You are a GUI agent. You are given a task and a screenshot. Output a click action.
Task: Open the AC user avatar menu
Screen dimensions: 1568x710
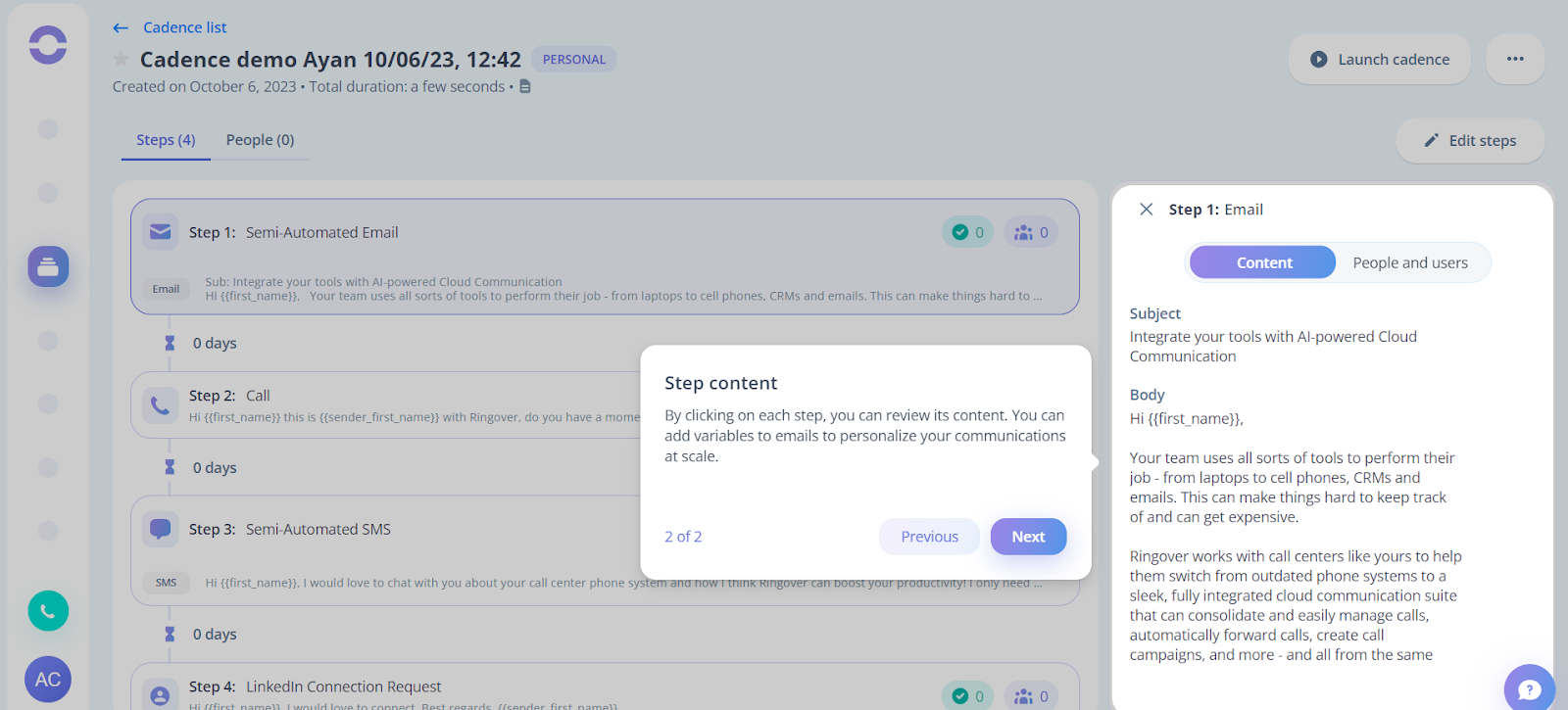48,680
